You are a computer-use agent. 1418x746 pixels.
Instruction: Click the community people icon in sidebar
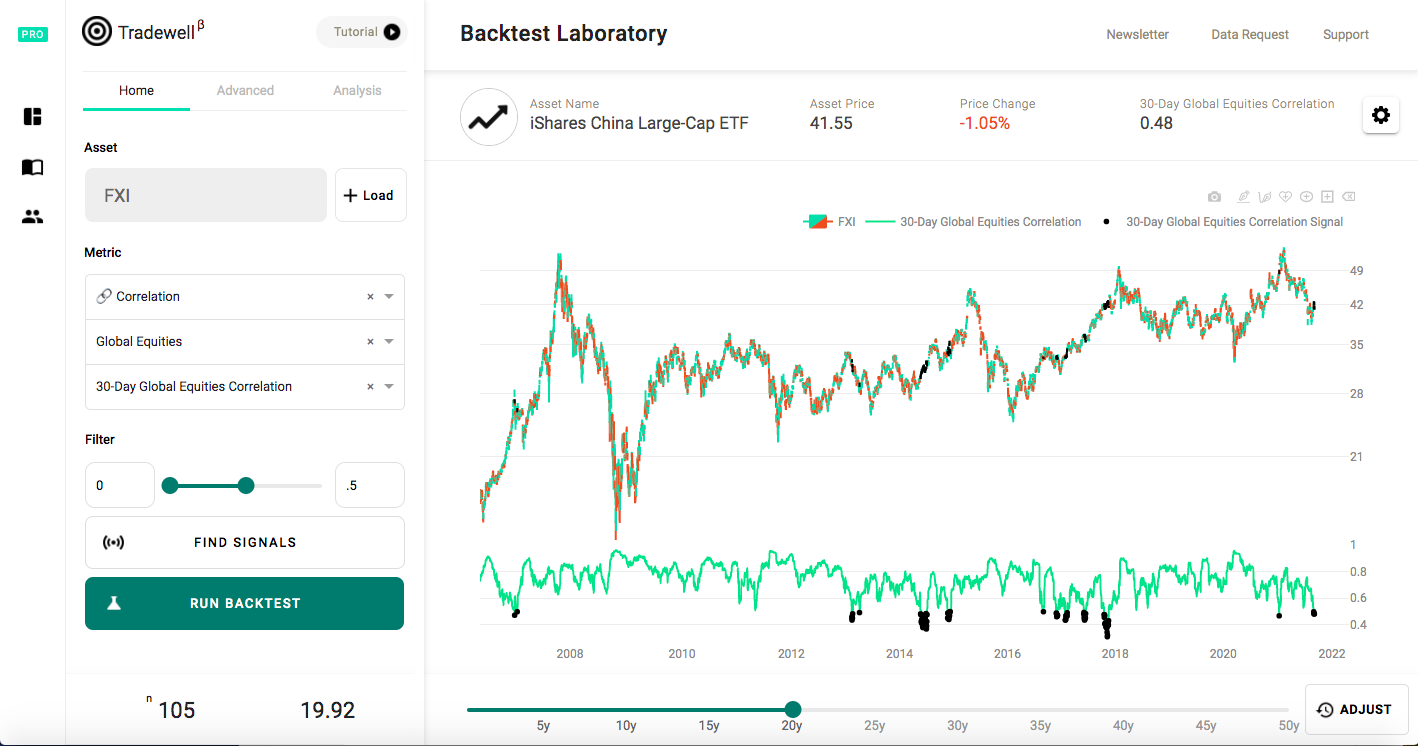(32, 216)
